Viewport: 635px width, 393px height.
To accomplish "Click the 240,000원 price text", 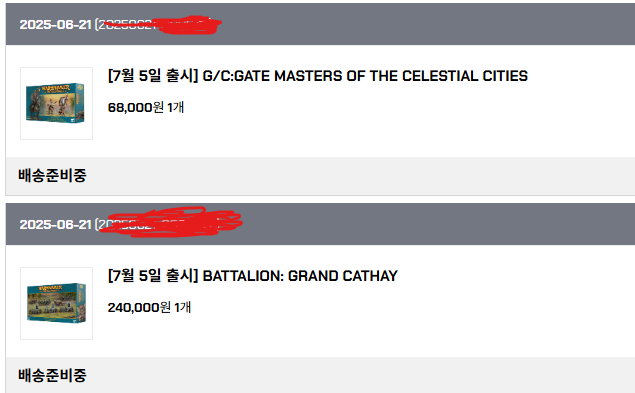I will pos(139,308).
